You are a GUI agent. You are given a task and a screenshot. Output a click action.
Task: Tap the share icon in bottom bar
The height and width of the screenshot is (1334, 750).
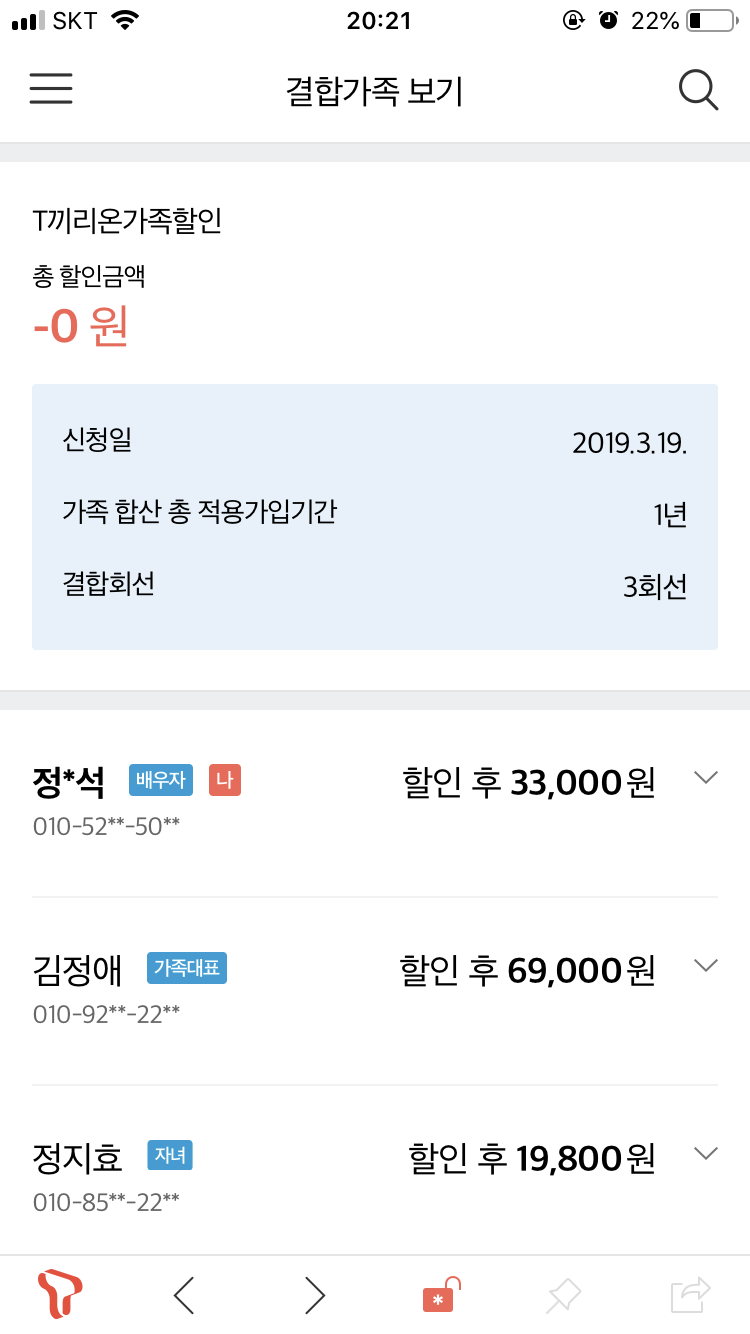point(690,1295)
